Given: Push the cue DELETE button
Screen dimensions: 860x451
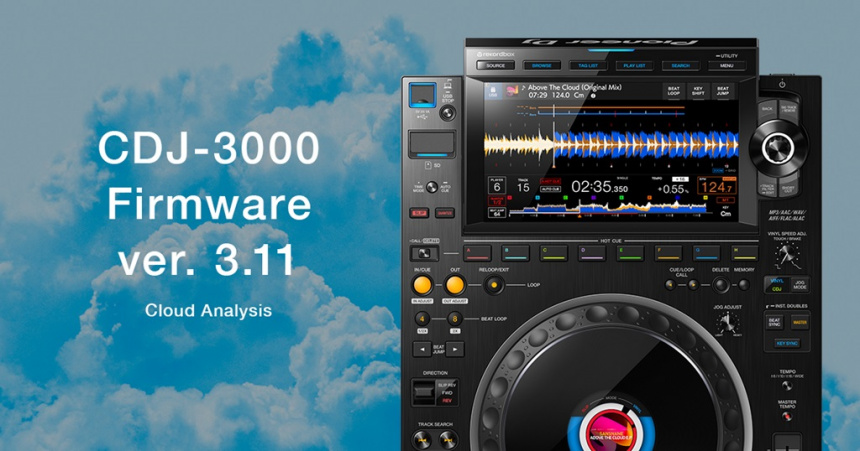Looking at the screenshot, I should click(x=721, y=285).
